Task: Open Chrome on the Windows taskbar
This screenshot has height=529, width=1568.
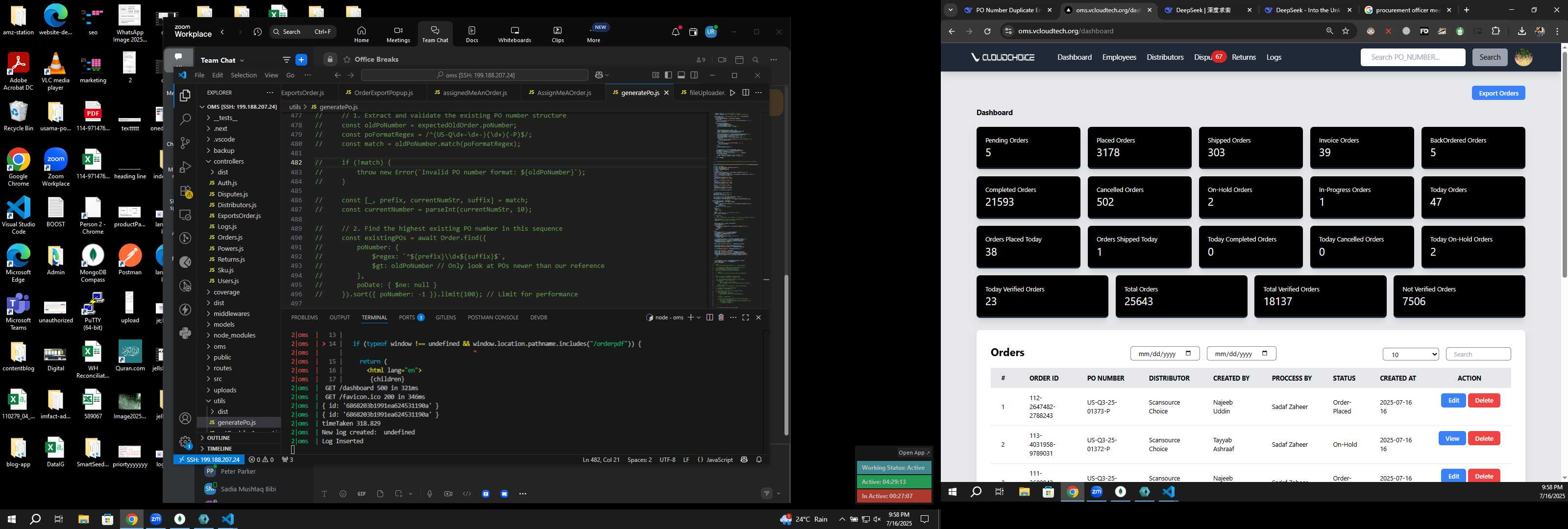Action: pos(131,519)
